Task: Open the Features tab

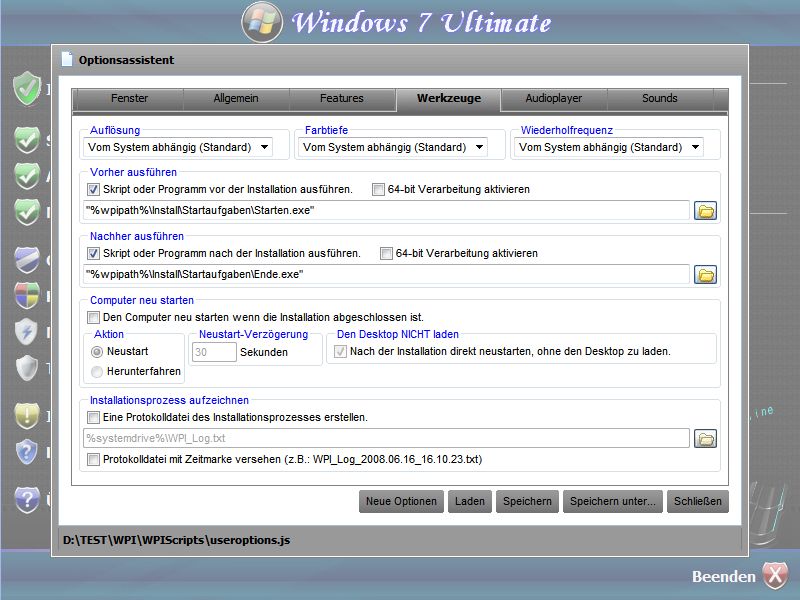Action: tap(341, 98)
